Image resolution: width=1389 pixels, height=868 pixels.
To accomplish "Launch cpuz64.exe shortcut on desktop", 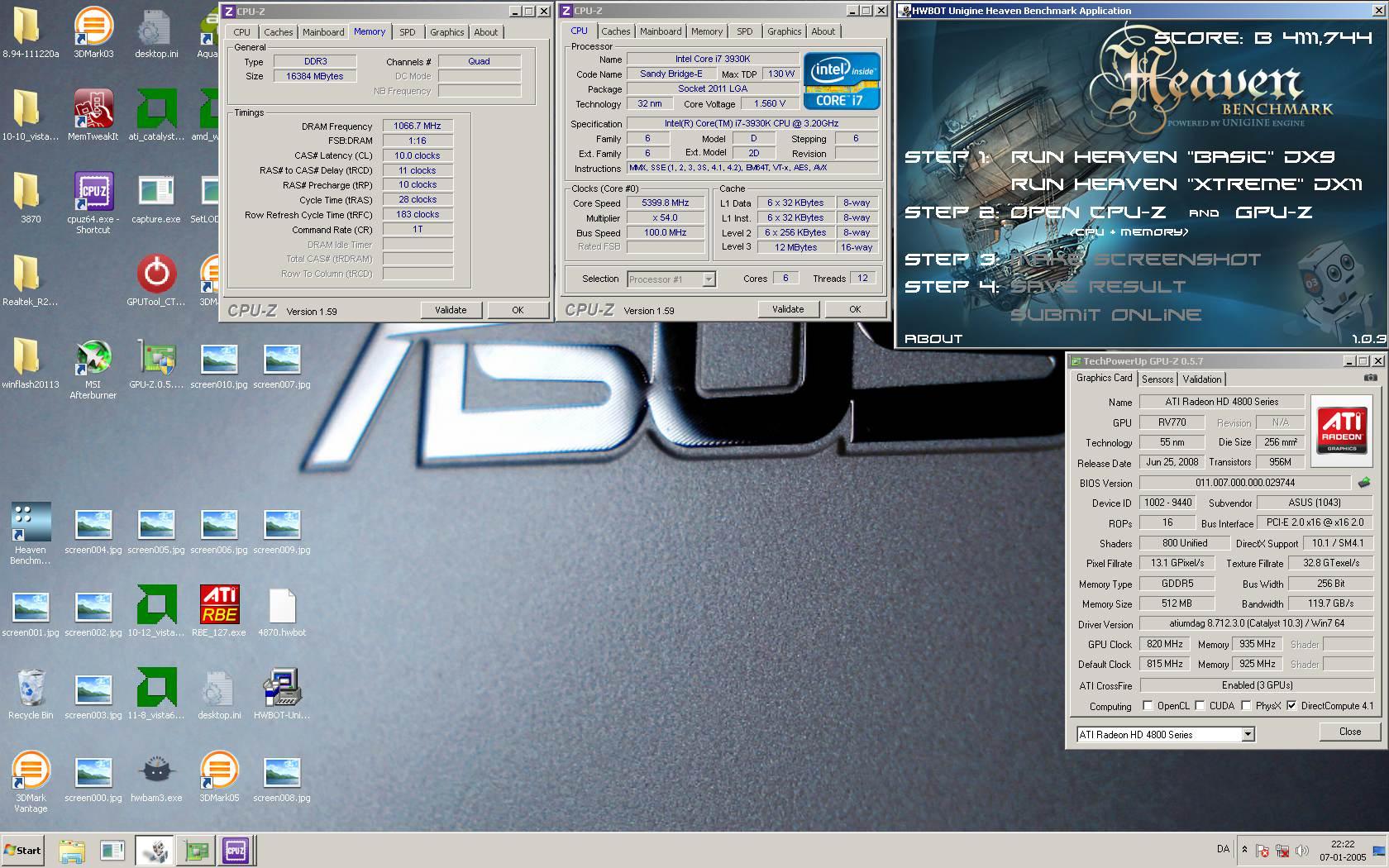I will point(93,203).
